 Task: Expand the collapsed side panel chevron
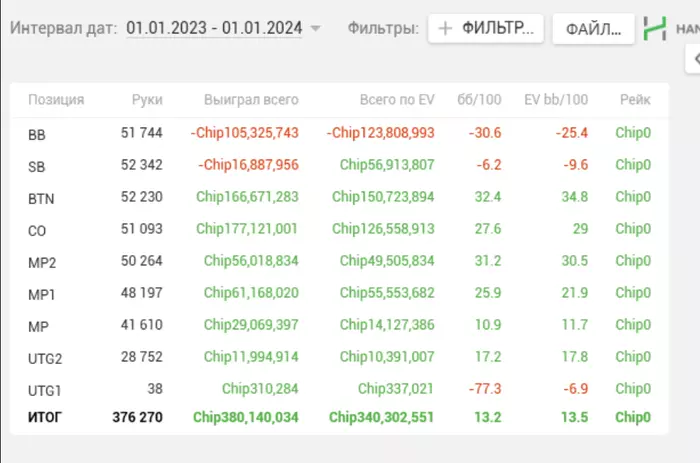pyautogui.click(x=695, y=58)
